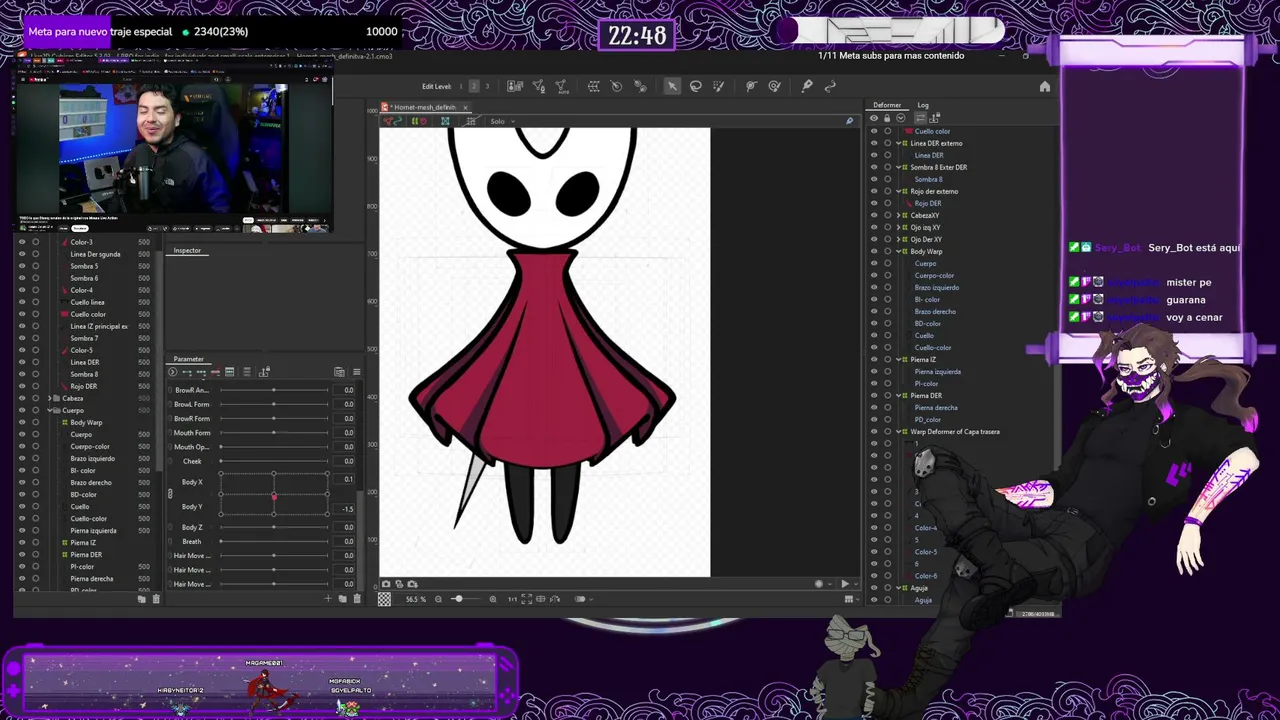
Task: Click the eye icon in Deformer panel header
Action: [x=874, y=118]
